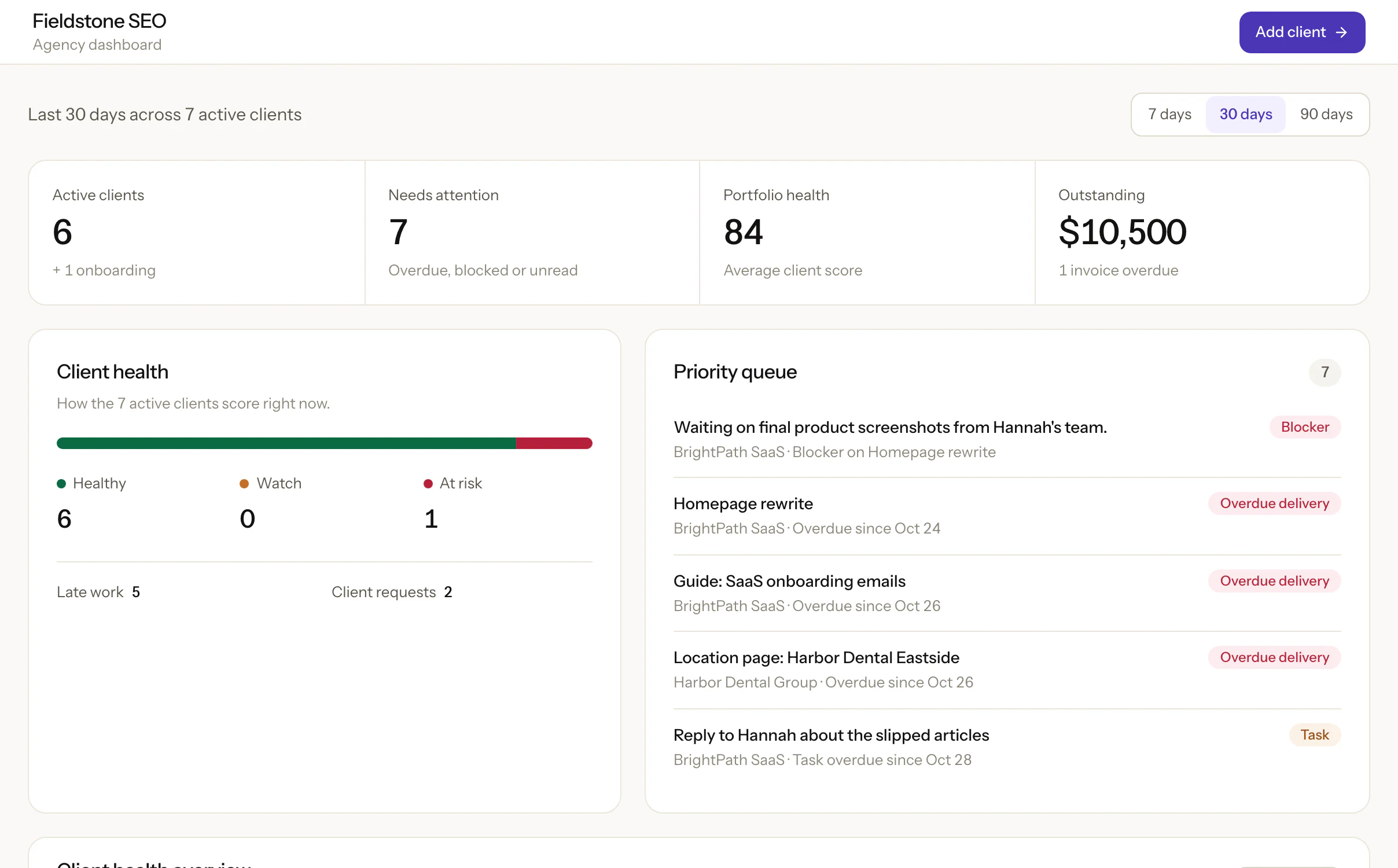Image resolution: width=1398 pixels, height=868 pixels.
Task: Click the Late work count
Action: 136,592
